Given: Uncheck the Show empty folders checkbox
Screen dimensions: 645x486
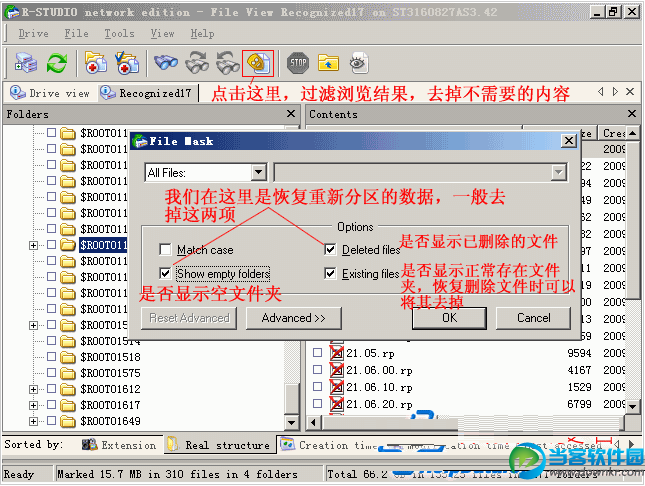Looking at the screenshot, I should 165,273.
